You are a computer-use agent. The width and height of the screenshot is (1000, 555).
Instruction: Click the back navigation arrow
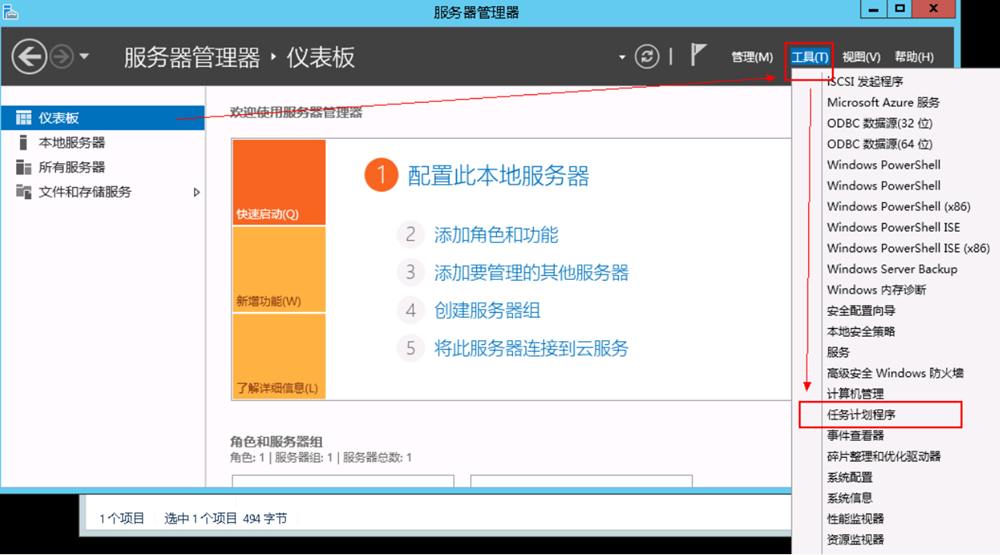tap(29, 57)
